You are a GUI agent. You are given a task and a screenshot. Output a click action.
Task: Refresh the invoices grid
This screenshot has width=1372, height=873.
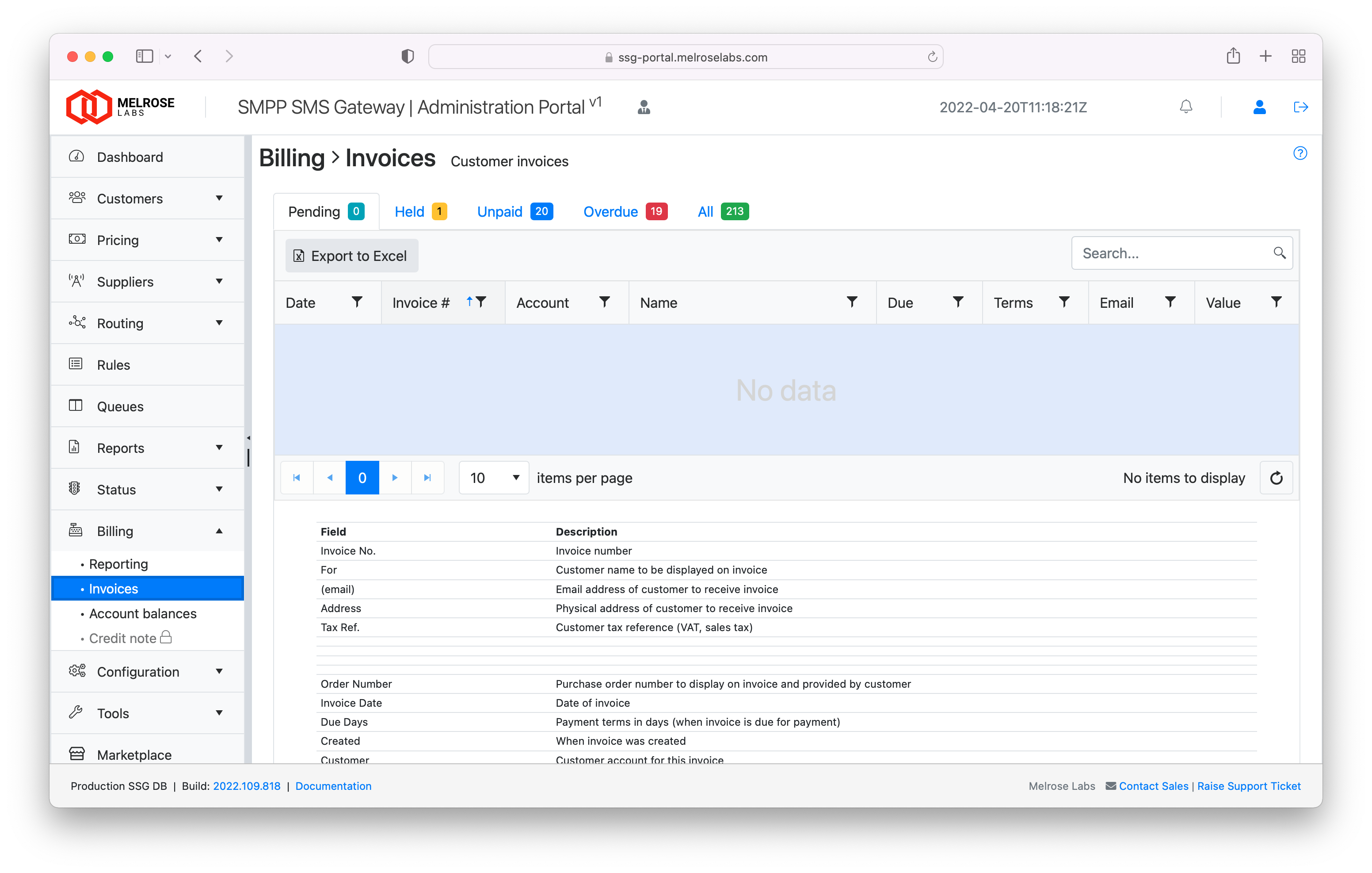(x=1276, y=478)
